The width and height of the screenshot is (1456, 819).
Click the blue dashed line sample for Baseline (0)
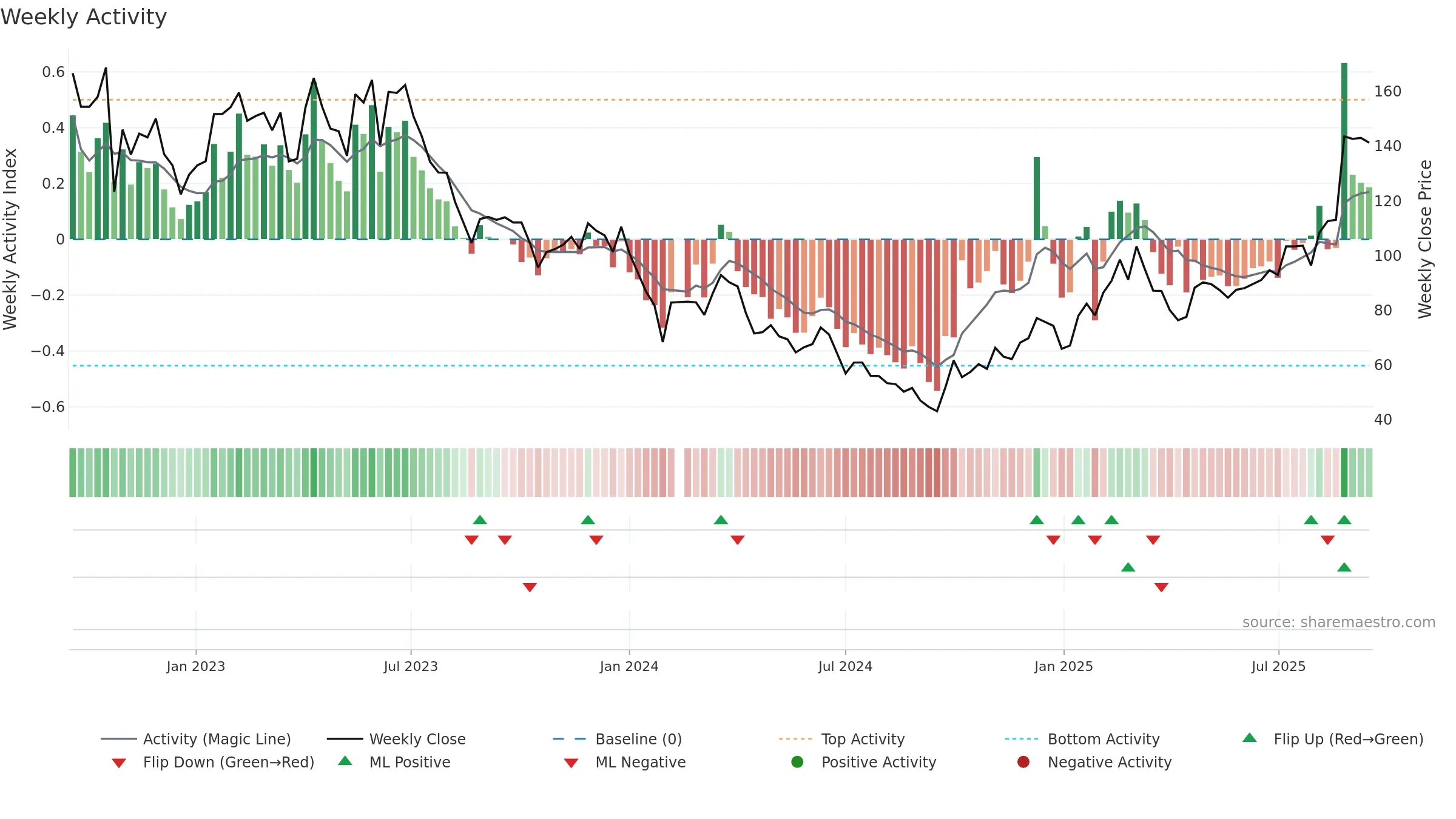pos(571,739)
